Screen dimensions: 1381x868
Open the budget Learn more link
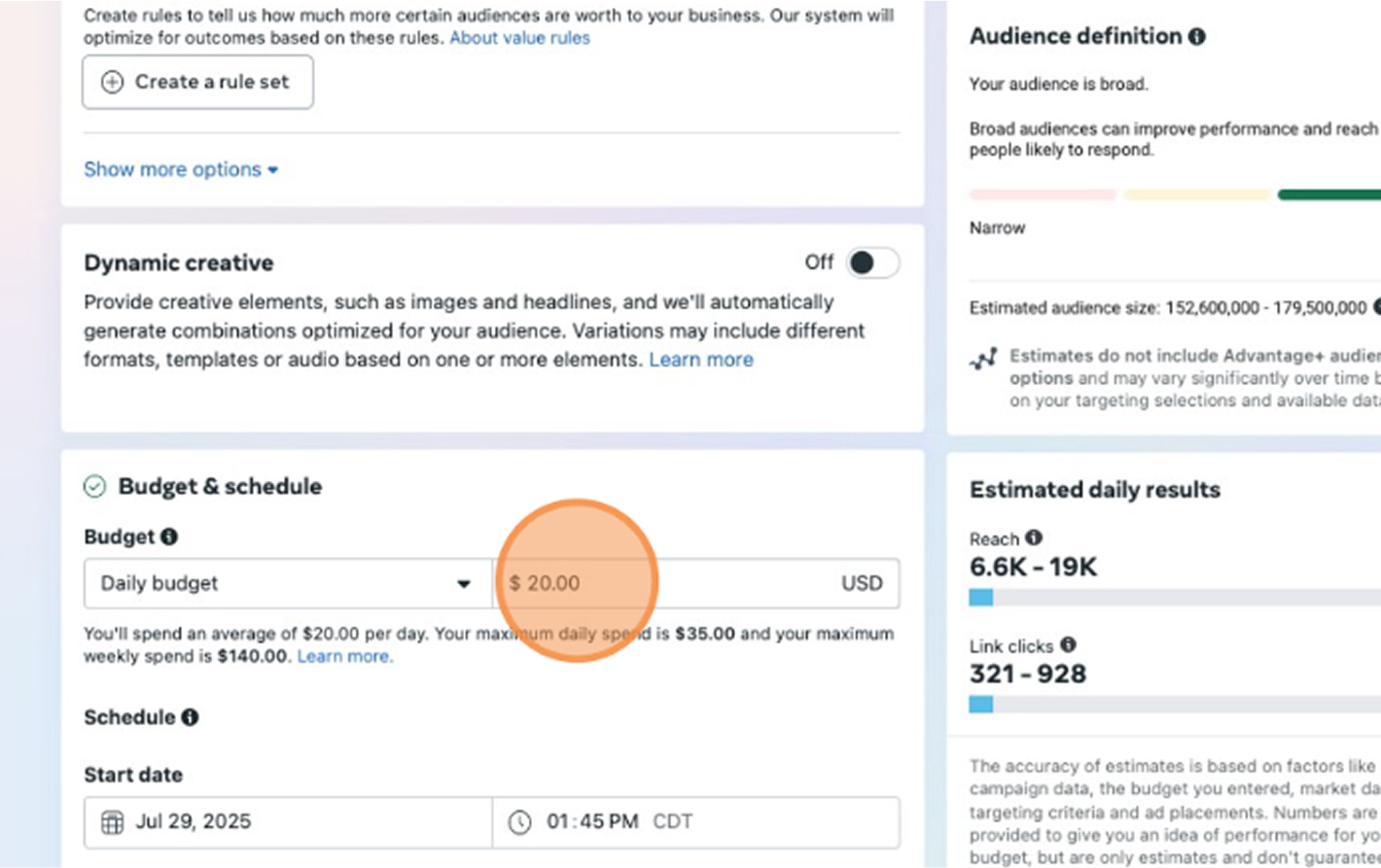point(344,656)
